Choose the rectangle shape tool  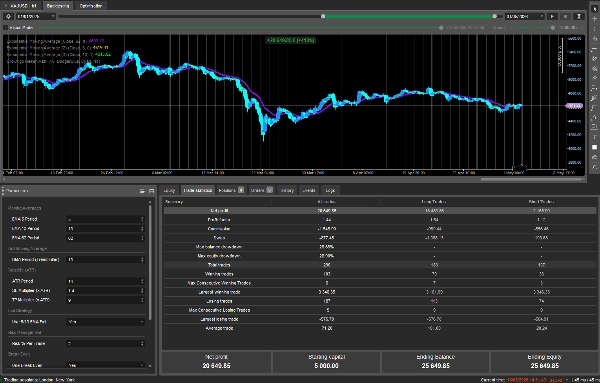coord(594,147)
